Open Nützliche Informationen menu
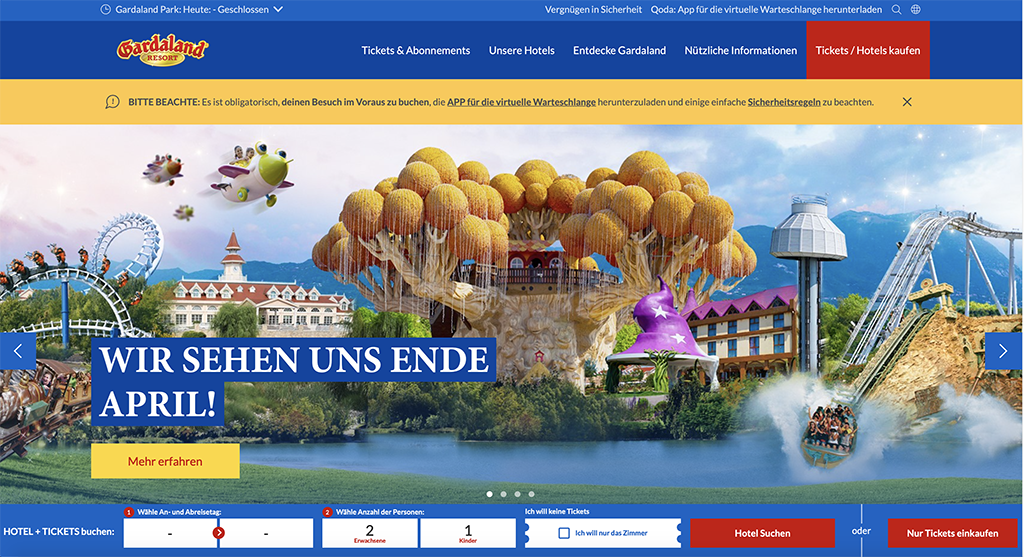This screenshot has height=557, width=1024. [x=741, y=50]
